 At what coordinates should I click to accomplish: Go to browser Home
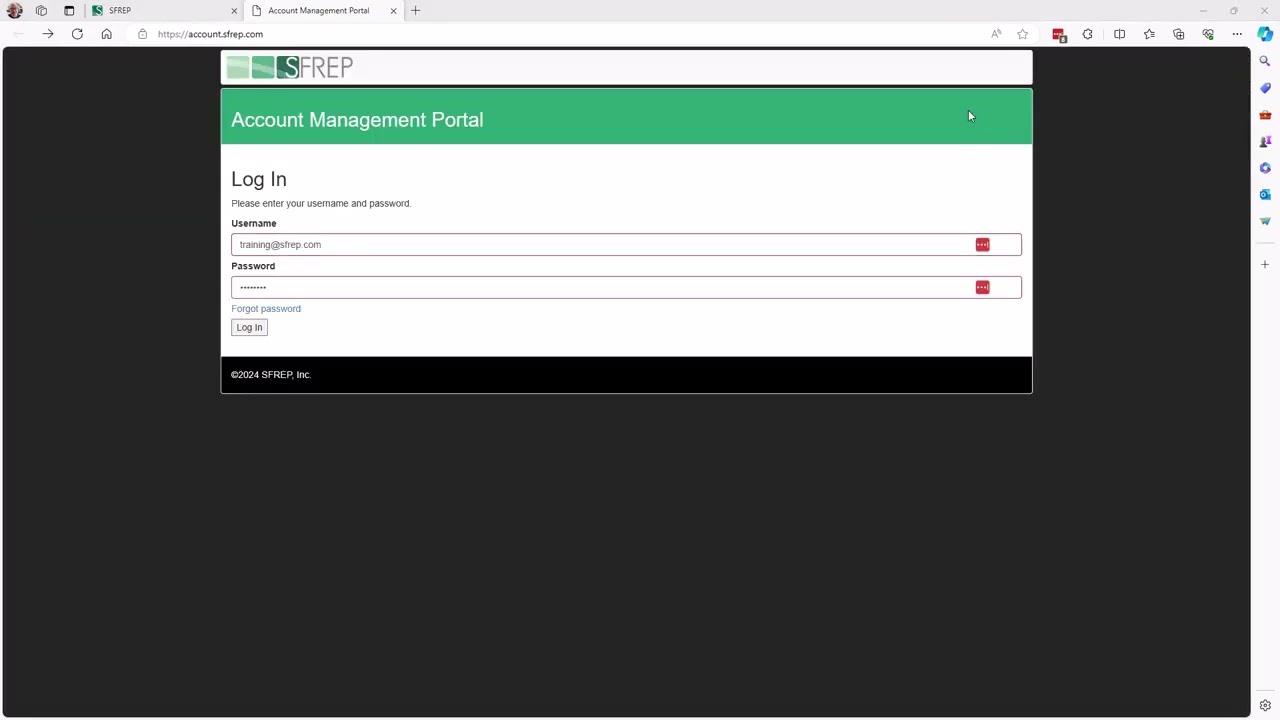[106, 34]
